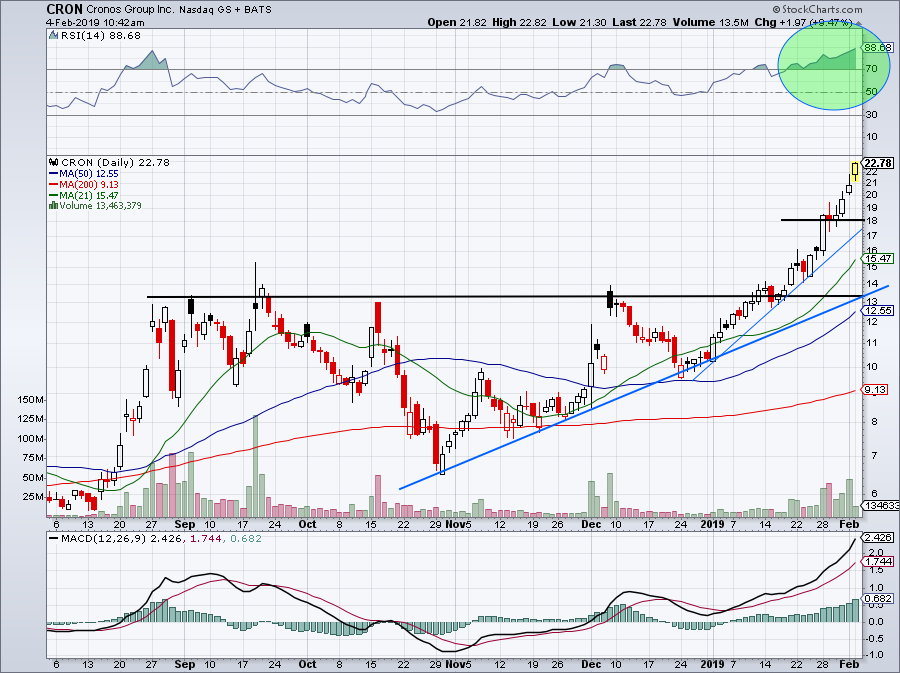Click the MA(200) 9.13 legend entry

pyautogui.click(x=89, y=185)
